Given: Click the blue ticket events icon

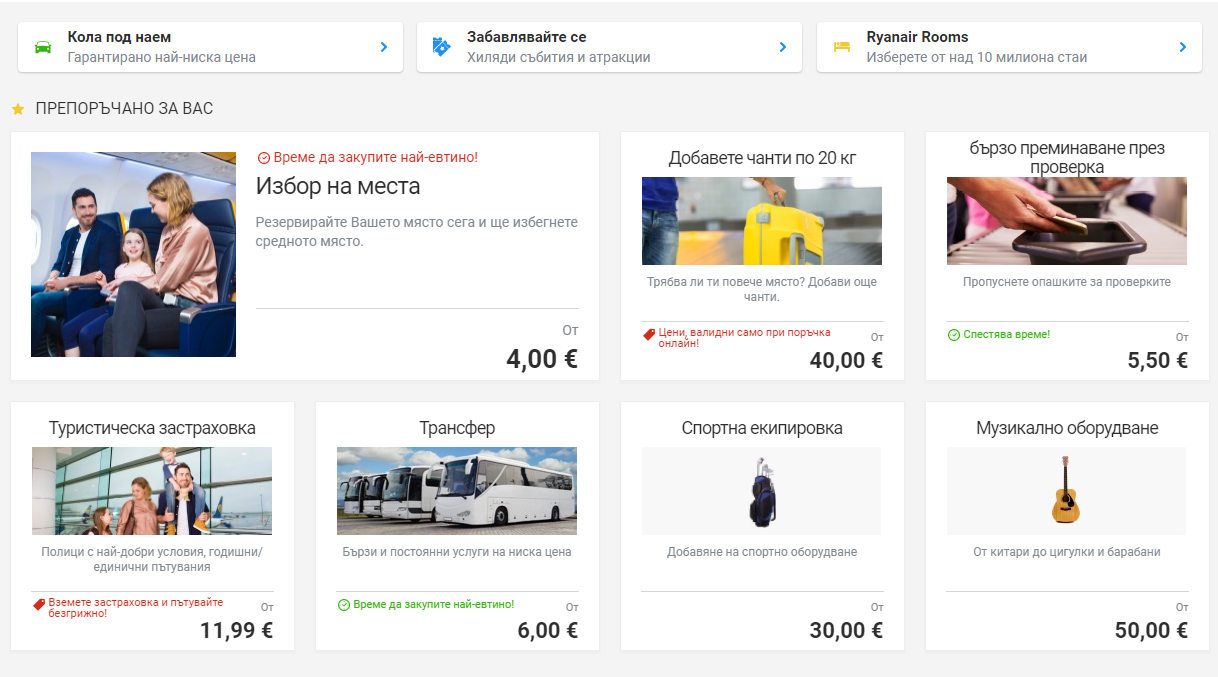Looking at the screenshot, I should tap(441, 47).
